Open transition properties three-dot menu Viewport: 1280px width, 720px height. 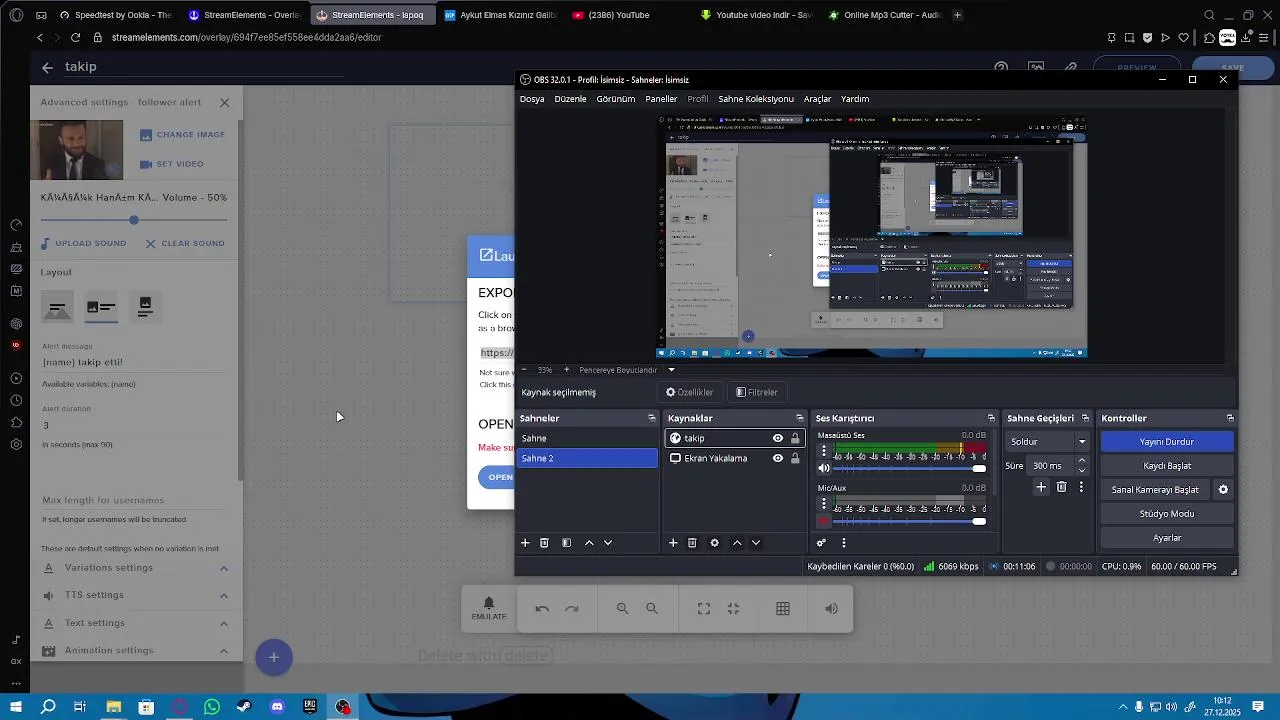click(1081, 487)
